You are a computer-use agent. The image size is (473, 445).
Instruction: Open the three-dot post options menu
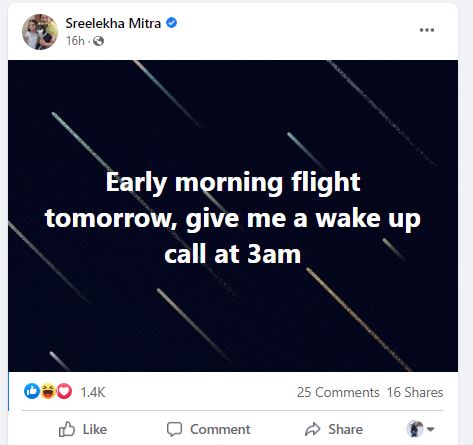[427, 30]
